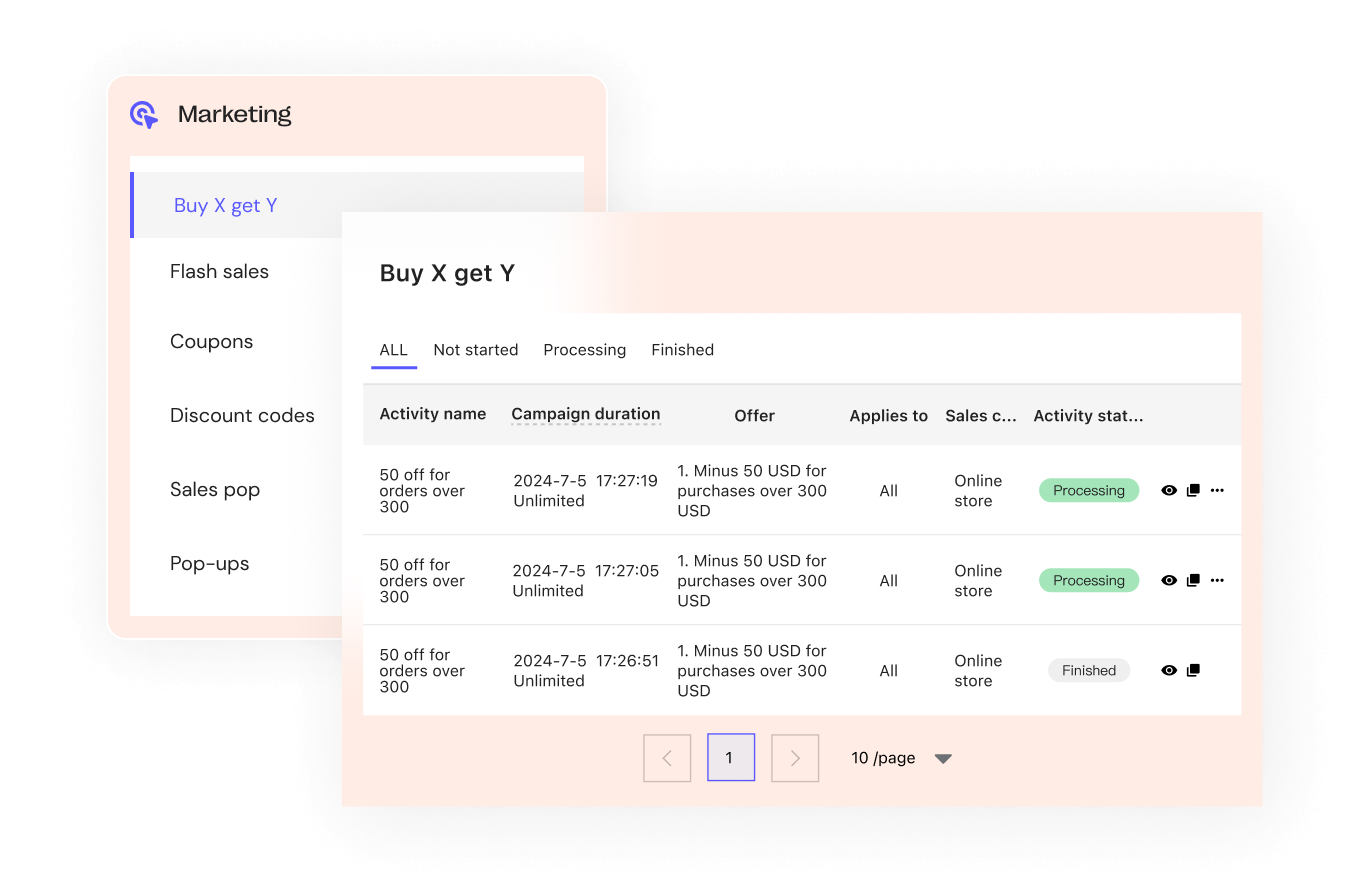Switch to the Processing tab
The width and height of the screenshot is (1370, 895).
[584, 350]
